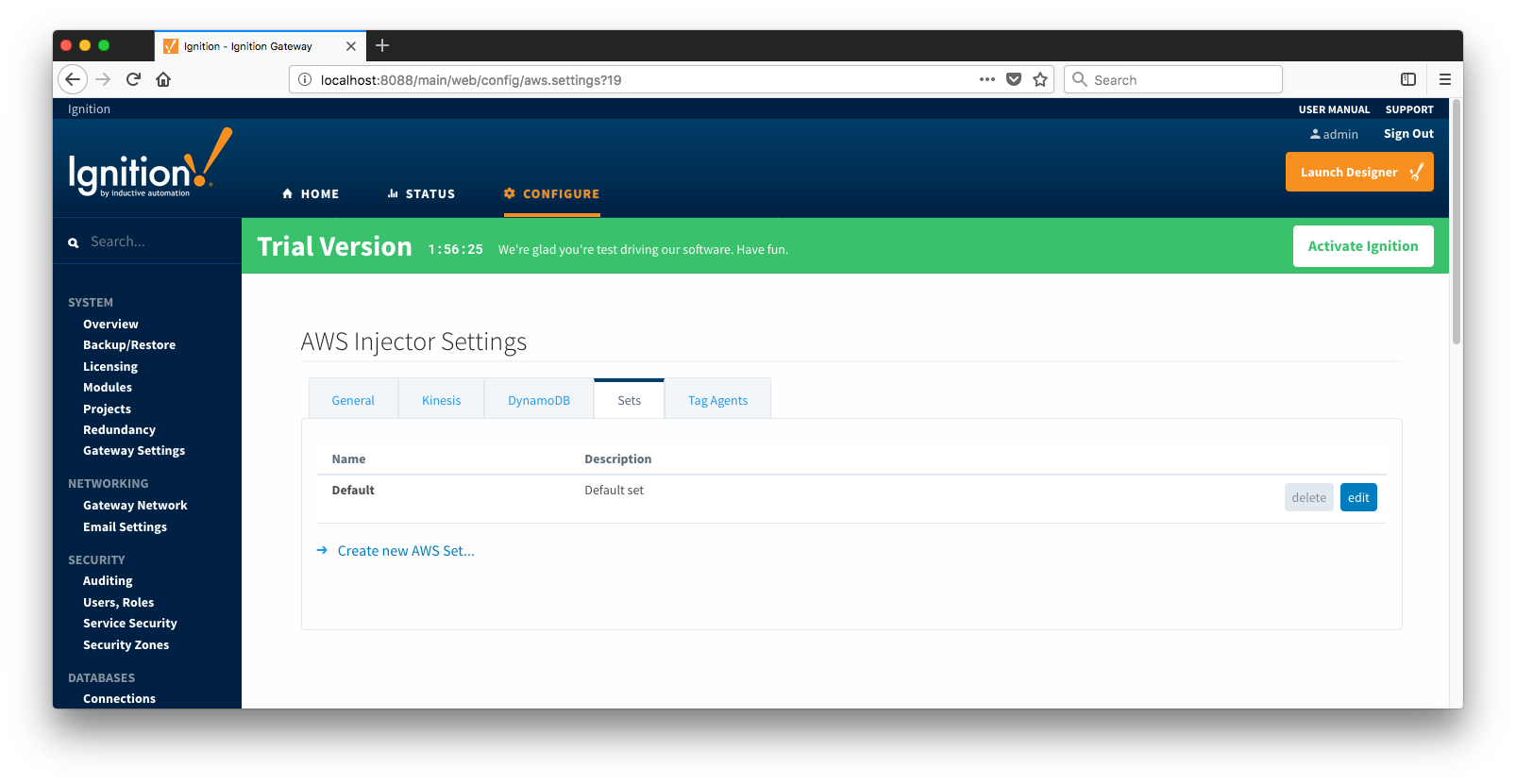Click the Ignition logo
The height and width of the screenshot is (784, 1516).
point(148,164)
